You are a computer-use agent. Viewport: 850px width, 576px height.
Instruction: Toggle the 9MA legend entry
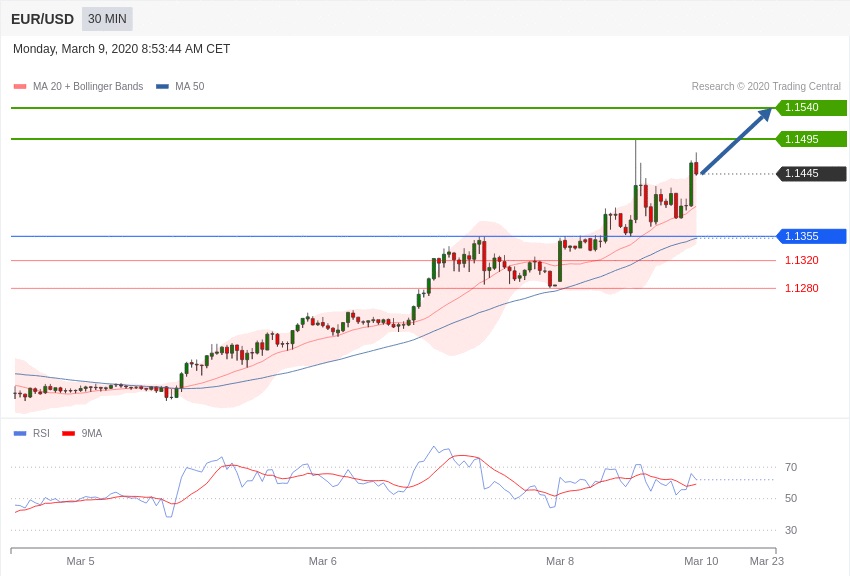[x=91, y=434]
